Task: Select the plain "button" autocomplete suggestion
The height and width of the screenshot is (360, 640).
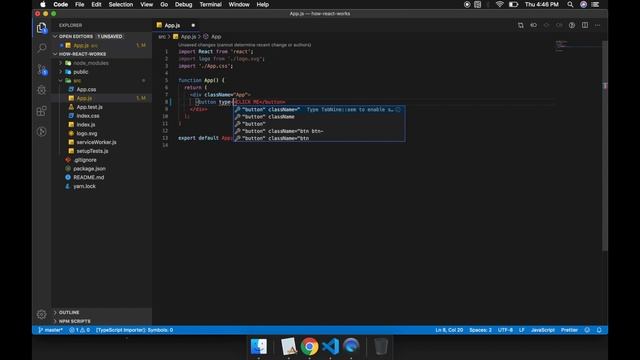Action: (x=319, y=124)
